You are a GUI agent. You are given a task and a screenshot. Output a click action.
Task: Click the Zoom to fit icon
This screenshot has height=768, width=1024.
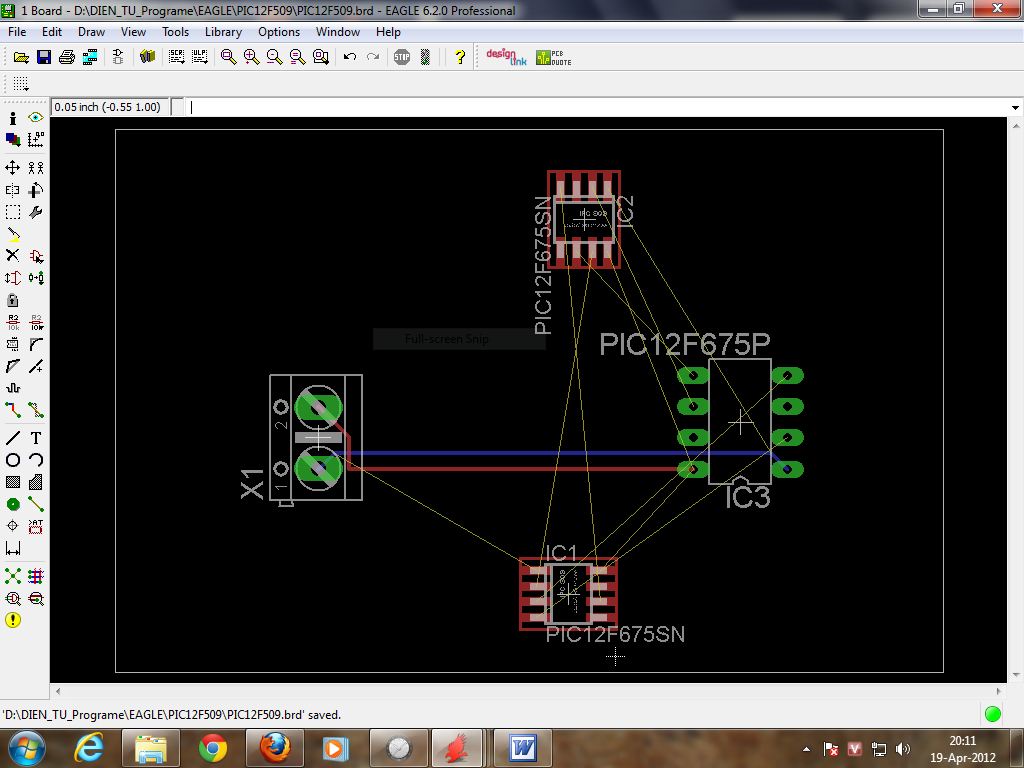(228, 58)
